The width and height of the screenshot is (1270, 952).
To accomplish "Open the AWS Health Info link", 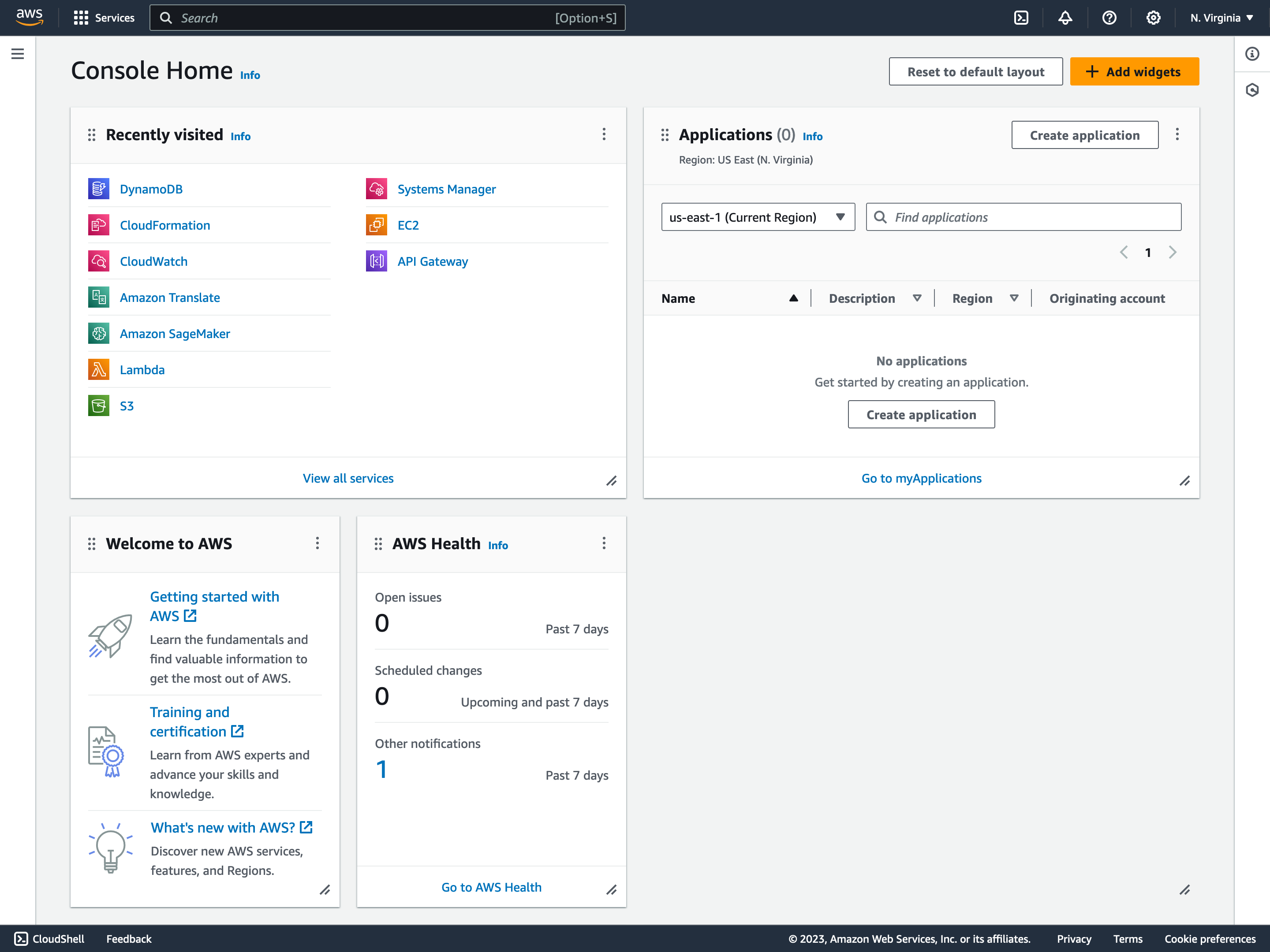I will [x=498, y=546].
